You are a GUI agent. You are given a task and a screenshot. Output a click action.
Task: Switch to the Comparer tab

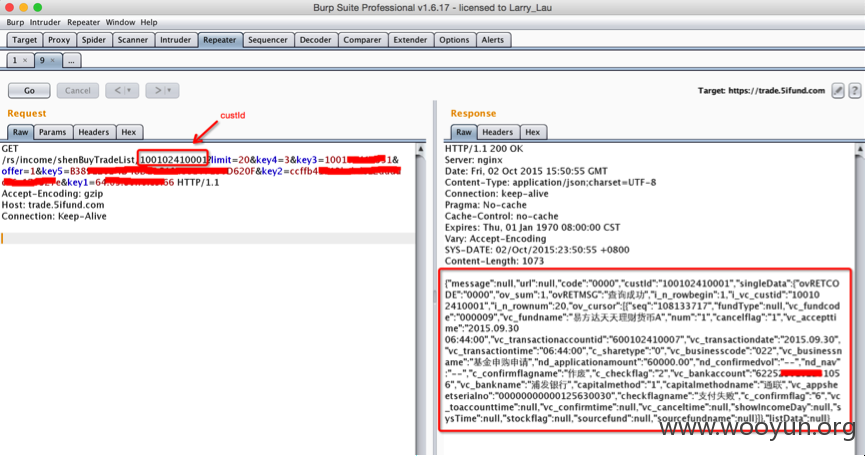tap(362, 40)
